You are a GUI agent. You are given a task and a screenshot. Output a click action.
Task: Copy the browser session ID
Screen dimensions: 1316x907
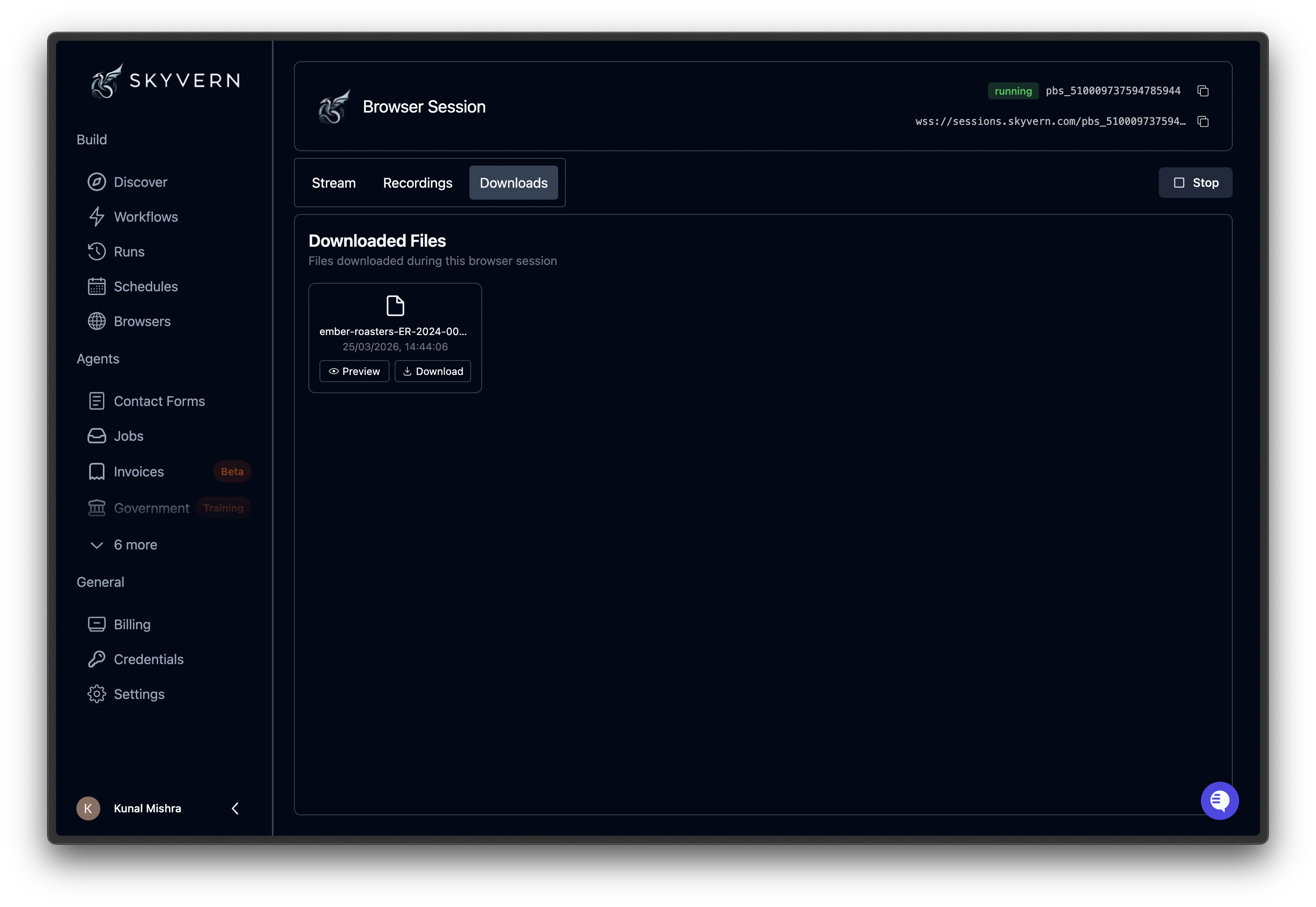click(1202, 91)
